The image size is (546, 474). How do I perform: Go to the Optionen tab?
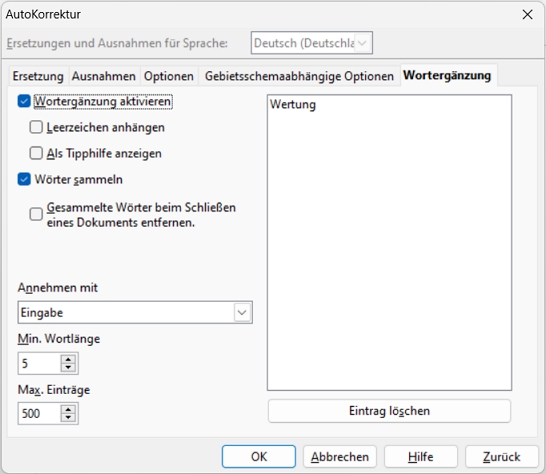169,76
